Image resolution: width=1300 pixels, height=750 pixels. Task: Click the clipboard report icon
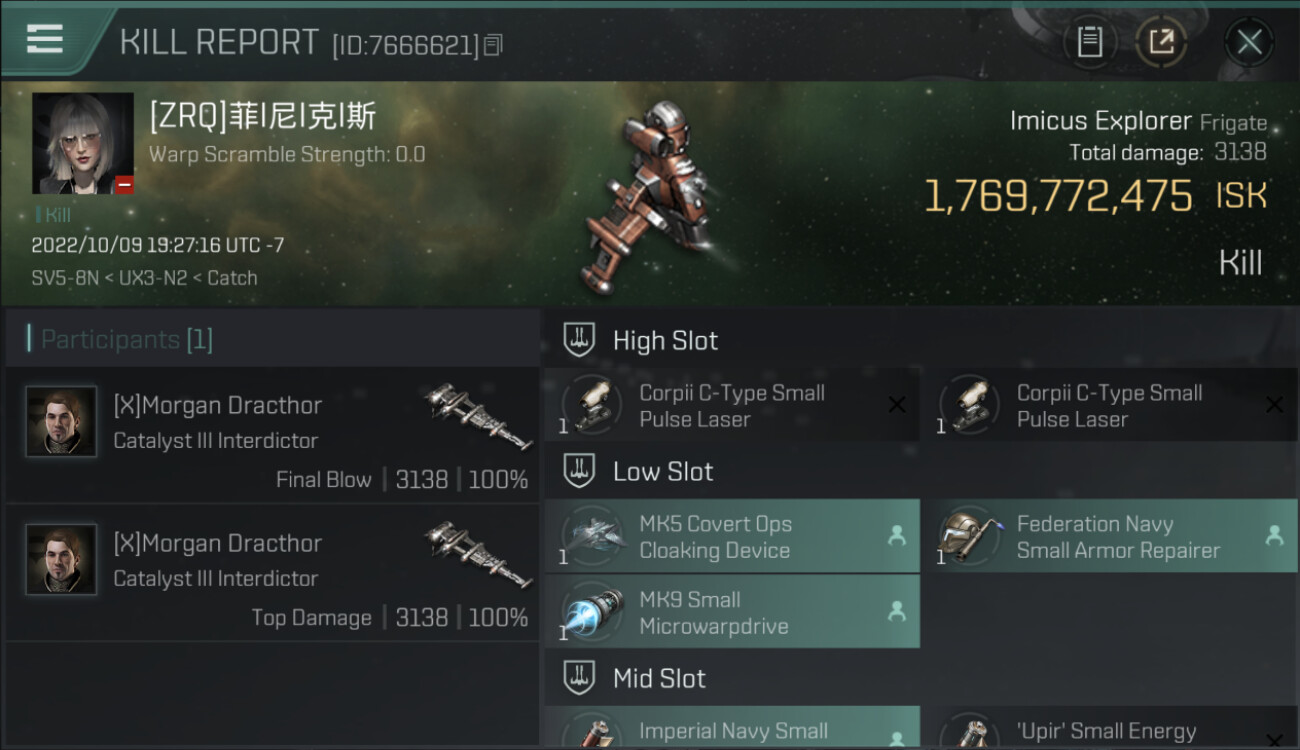coord(1089,42)
